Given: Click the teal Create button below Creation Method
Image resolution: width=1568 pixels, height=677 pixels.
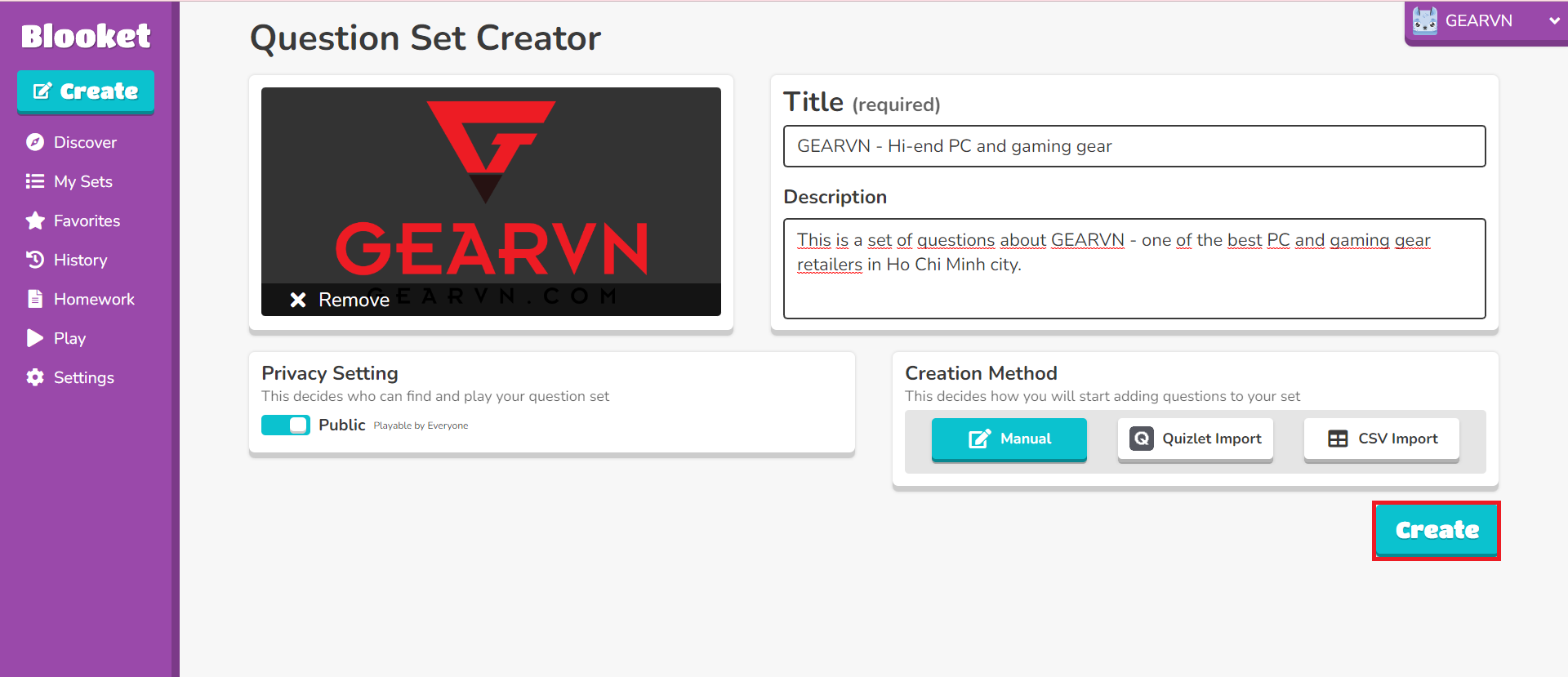Looking at the screenshot, I should click(1437, 531).
